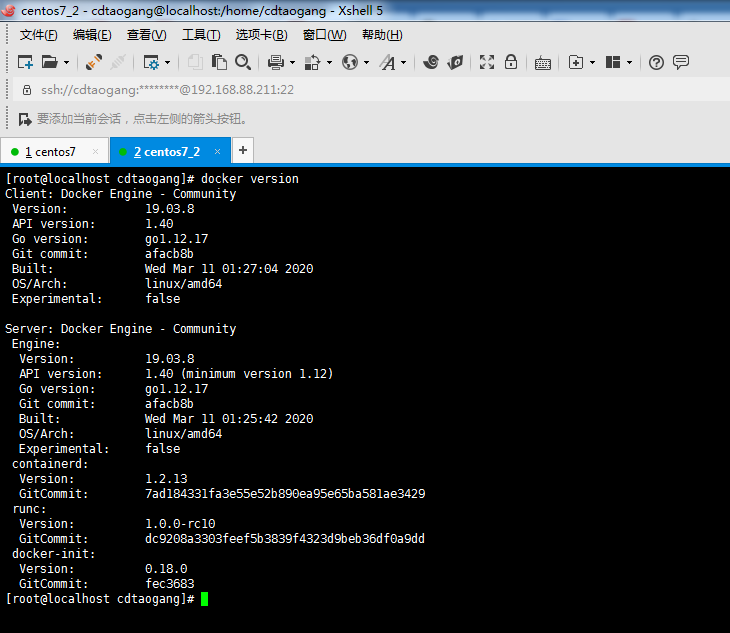Click the Paste clipboard icon
This screenshot has height=633, width=730.
point(219,62)
